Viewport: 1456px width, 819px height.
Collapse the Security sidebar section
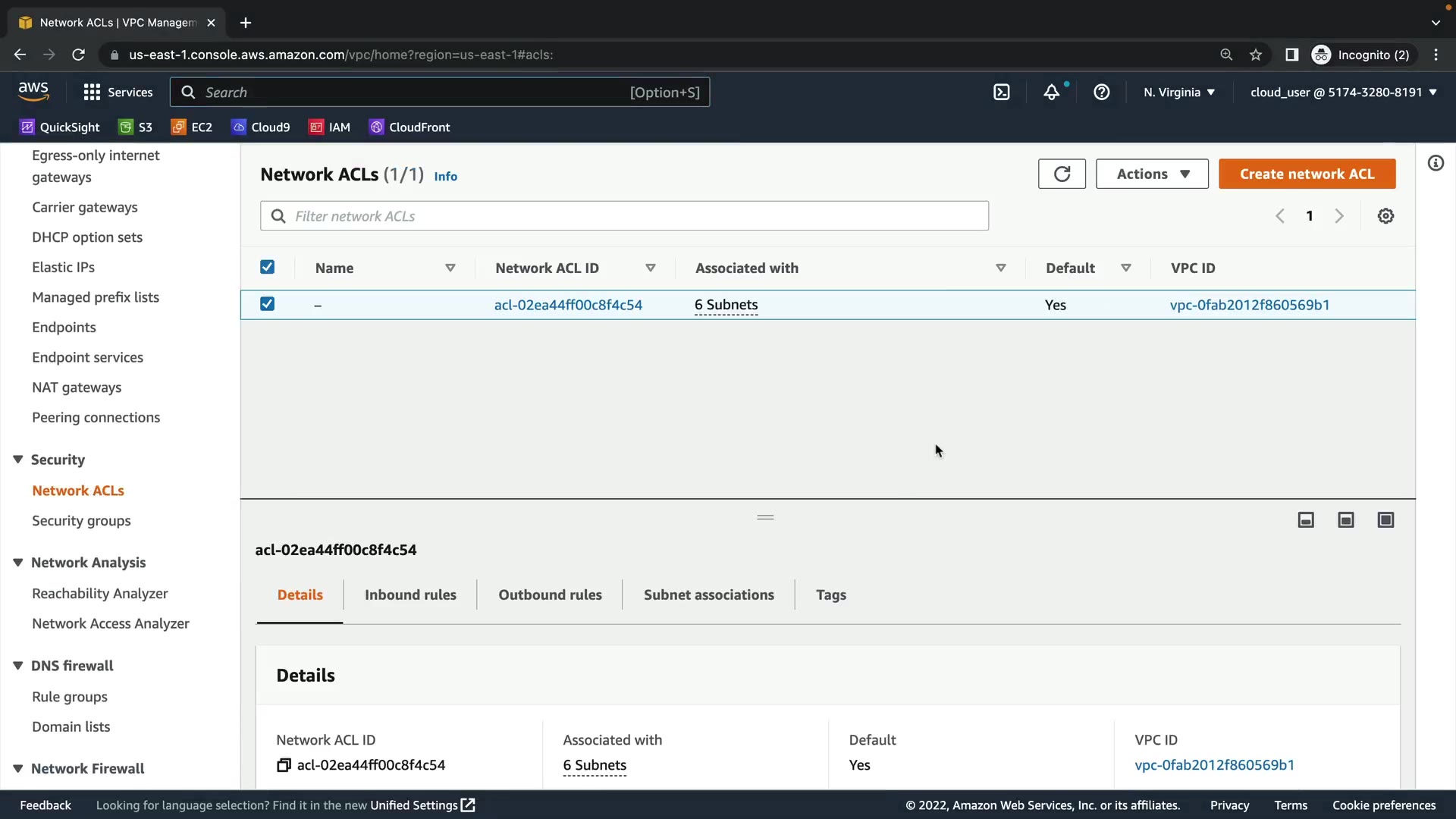[18, 460]
